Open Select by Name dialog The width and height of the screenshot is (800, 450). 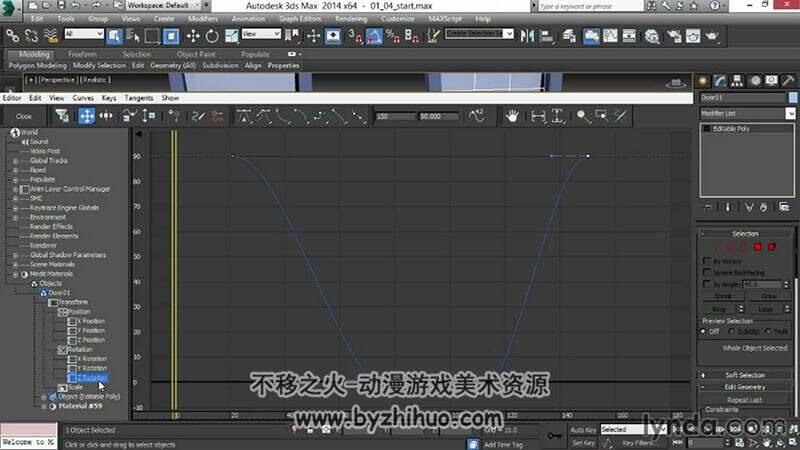click(133, 35)
